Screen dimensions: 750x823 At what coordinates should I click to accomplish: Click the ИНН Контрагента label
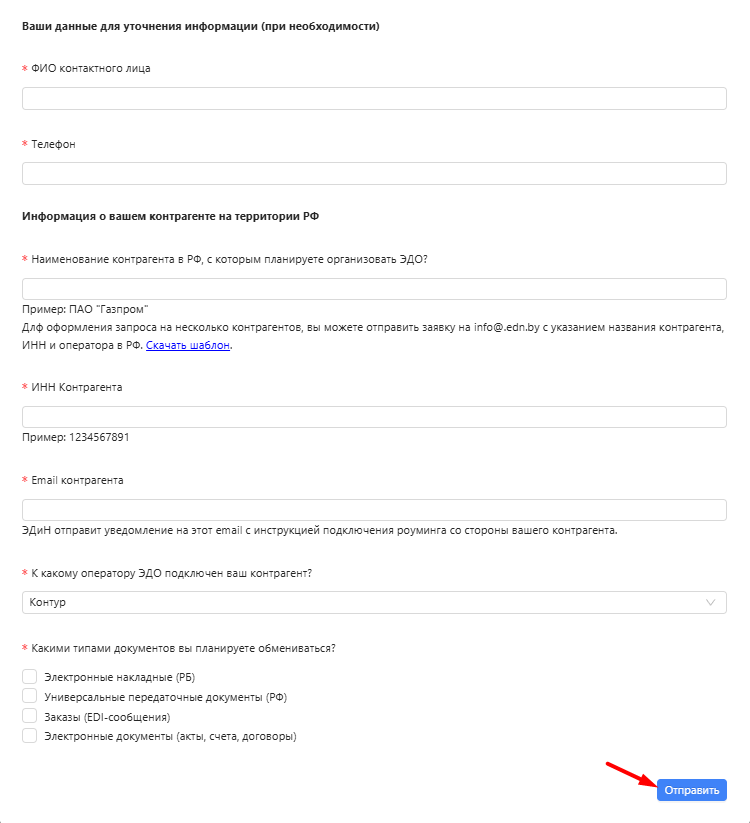(x=77, y=387)
